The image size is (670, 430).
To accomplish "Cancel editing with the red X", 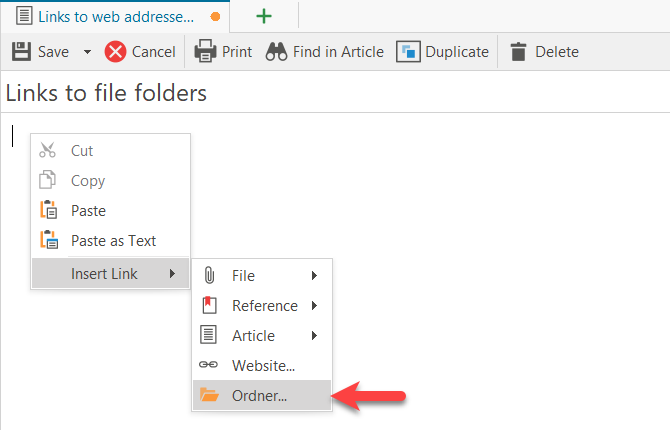I will (116, 52).
